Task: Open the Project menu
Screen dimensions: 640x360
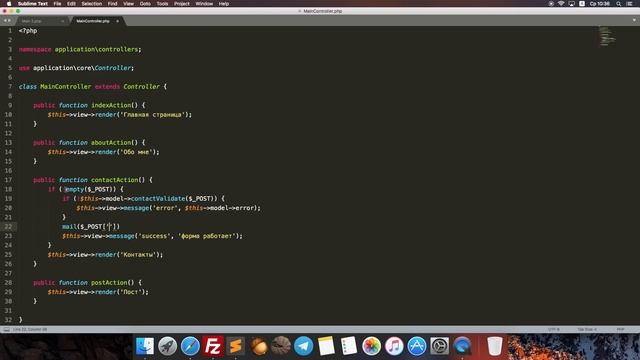Action: [182, 4]
